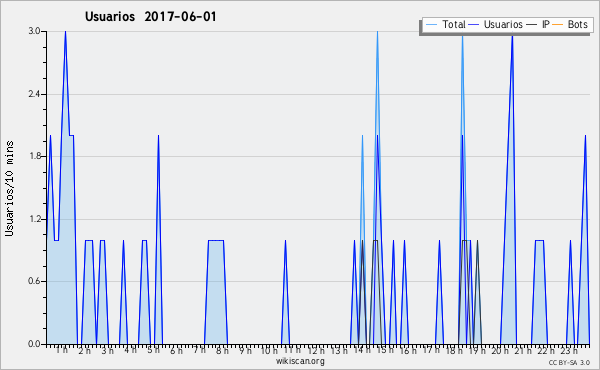
Task: Click the 1 h tick label
Action: (62, 350)
